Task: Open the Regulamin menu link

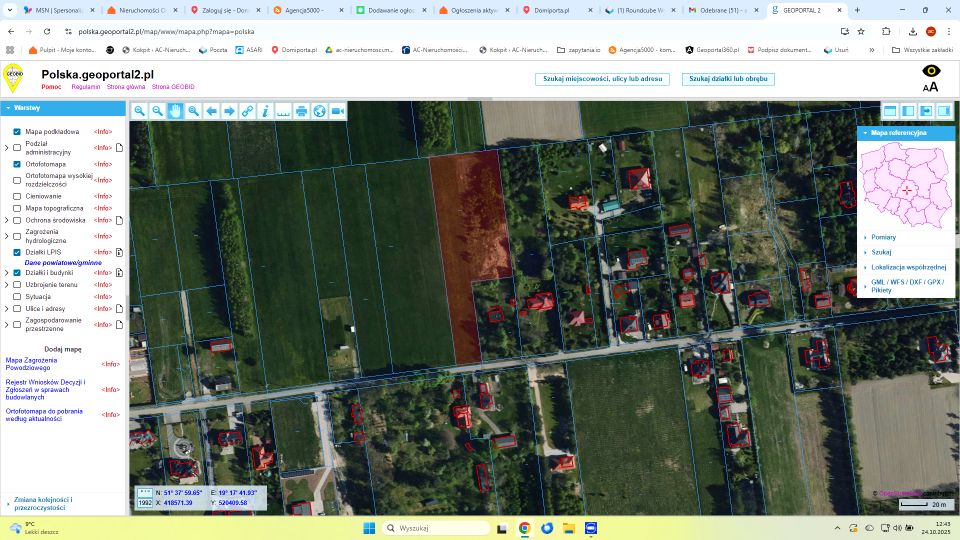Action: 85,88
